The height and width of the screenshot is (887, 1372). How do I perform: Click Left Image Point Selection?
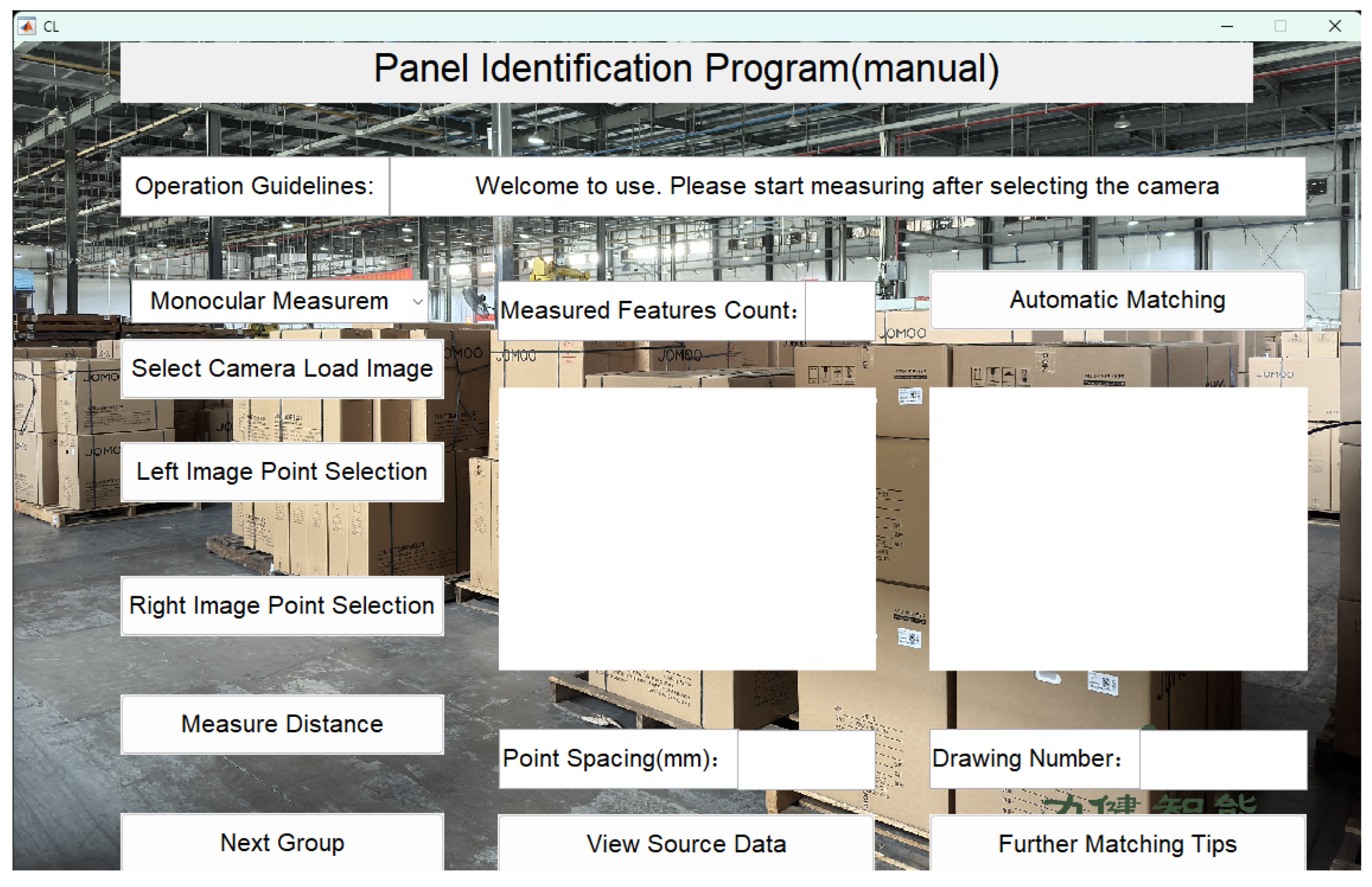click(x=282, y=472)
